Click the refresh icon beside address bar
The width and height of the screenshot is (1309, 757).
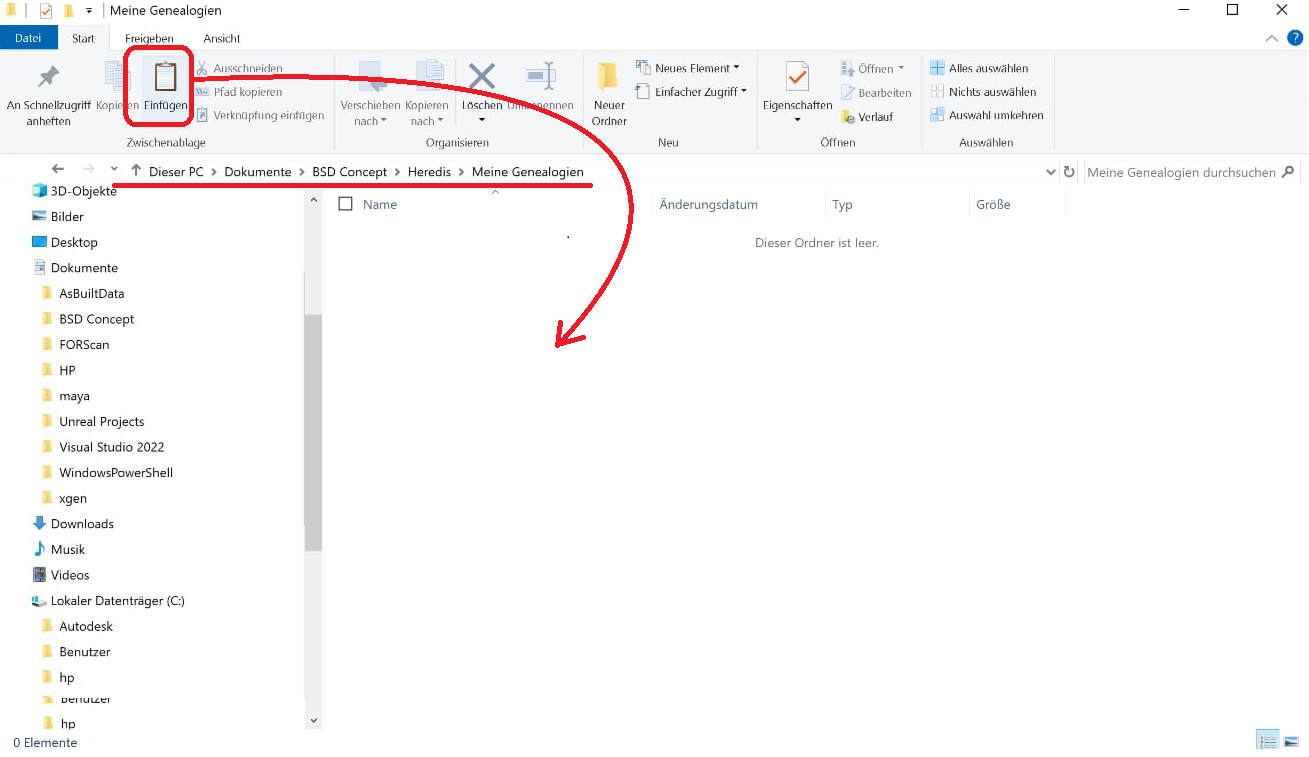pyautogui.click(x=1069, y=172)
